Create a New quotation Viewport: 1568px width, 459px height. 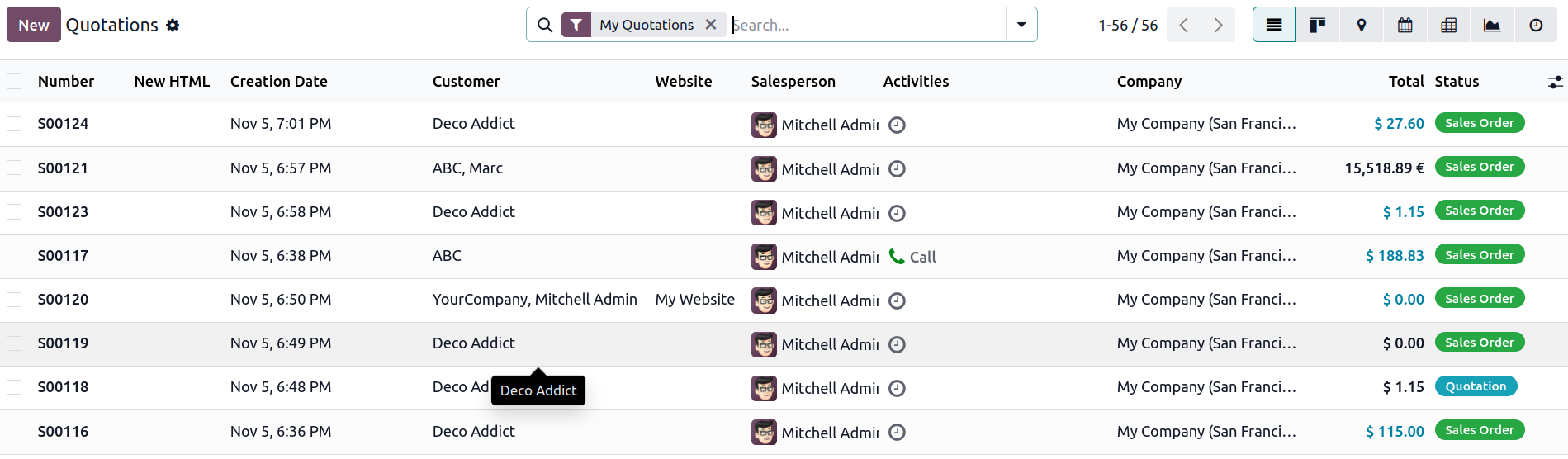tap(34, 25)
